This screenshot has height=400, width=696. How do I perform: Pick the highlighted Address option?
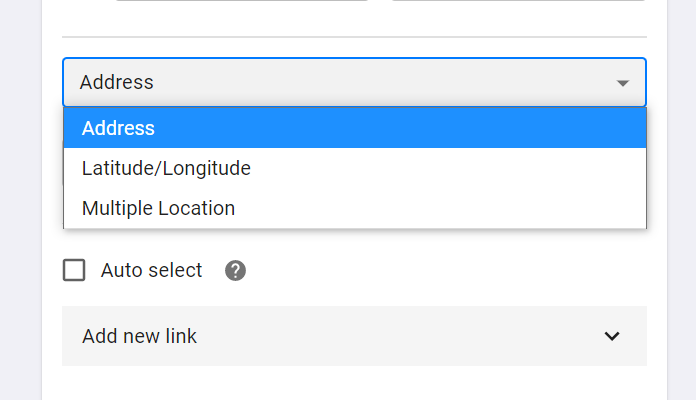[355, 128]
